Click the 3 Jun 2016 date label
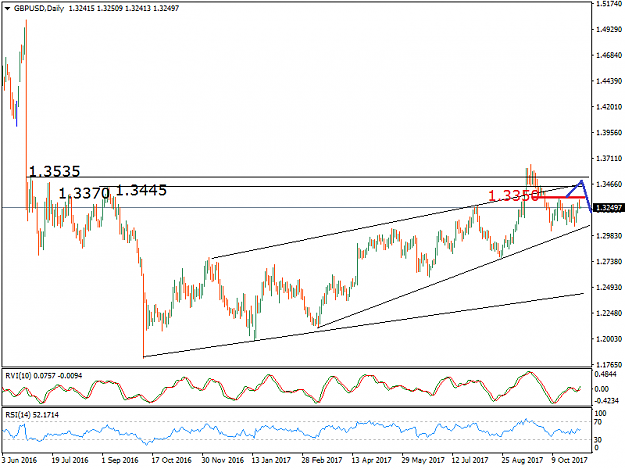Image resolution: width=625 pixels, height=469 pixels. pyautogui.click(x=19, y=460)
